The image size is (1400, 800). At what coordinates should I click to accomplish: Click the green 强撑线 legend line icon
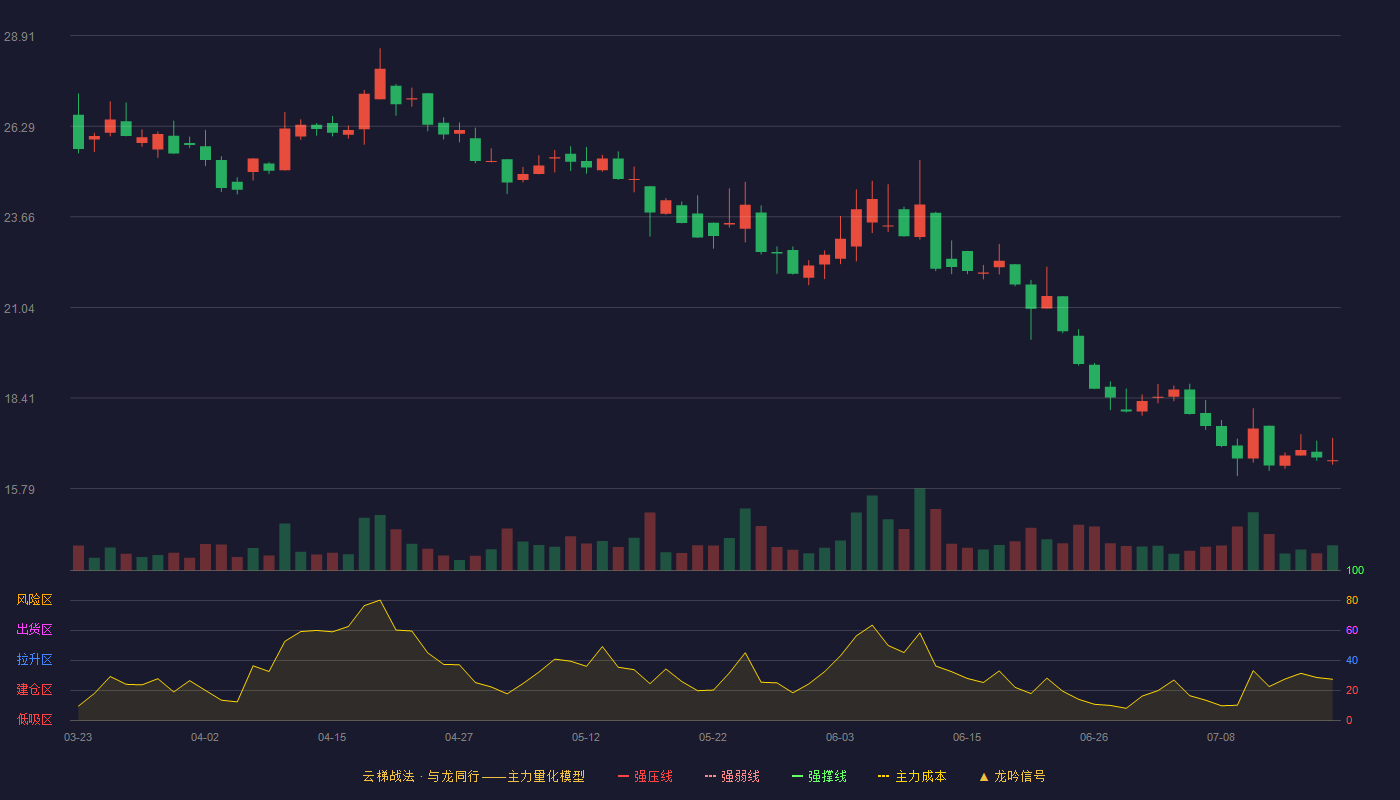tap(797, 776)
